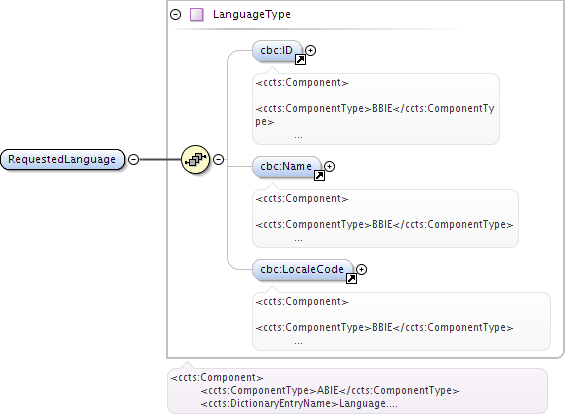Click the yellow sequence compositor icon

pyautogui.click(x=195, y=159)
